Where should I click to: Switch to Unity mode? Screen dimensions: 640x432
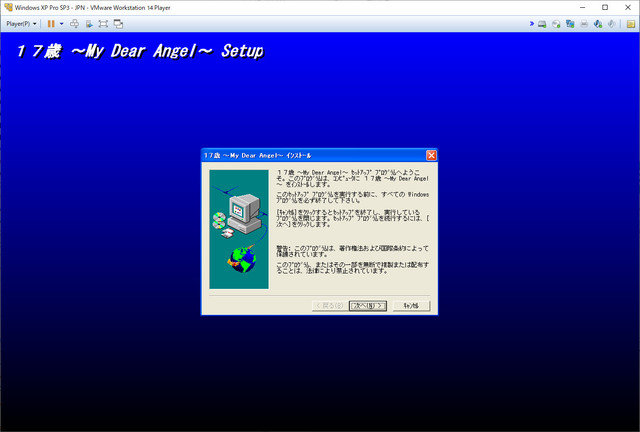pyautogui.click(x=118, y=24)
